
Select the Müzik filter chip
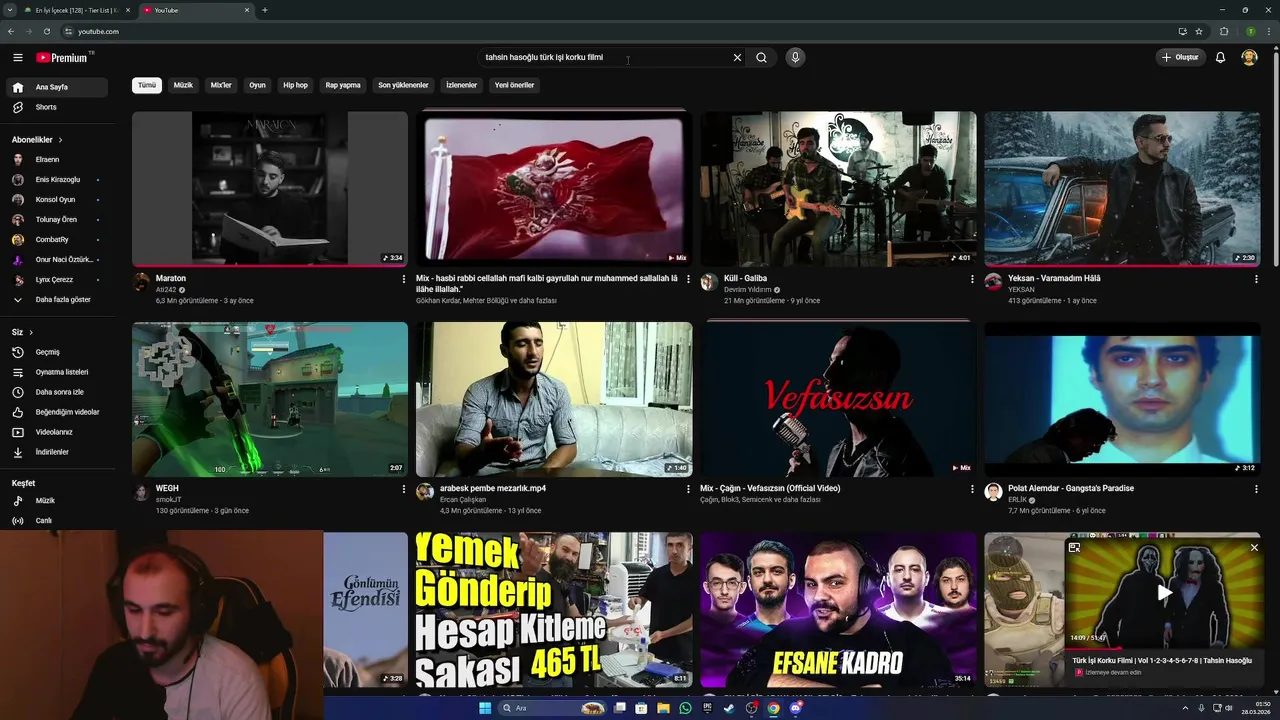(183, 85)
